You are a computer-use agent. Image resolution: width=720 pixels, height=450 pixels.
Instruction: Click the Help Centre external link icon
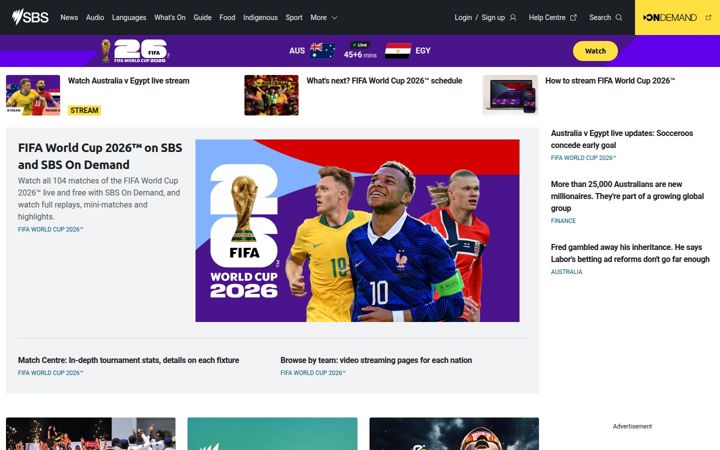[573, 17]
